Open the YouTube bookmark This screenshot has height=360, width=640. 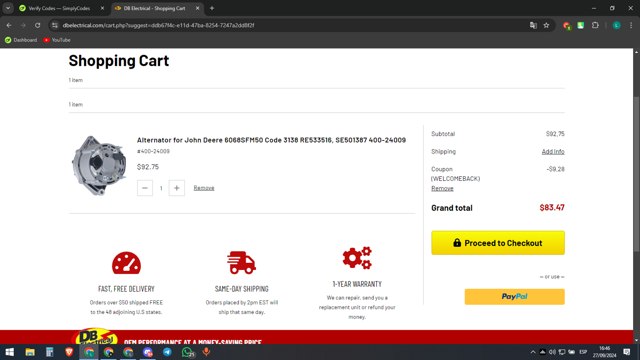point(57,40)
